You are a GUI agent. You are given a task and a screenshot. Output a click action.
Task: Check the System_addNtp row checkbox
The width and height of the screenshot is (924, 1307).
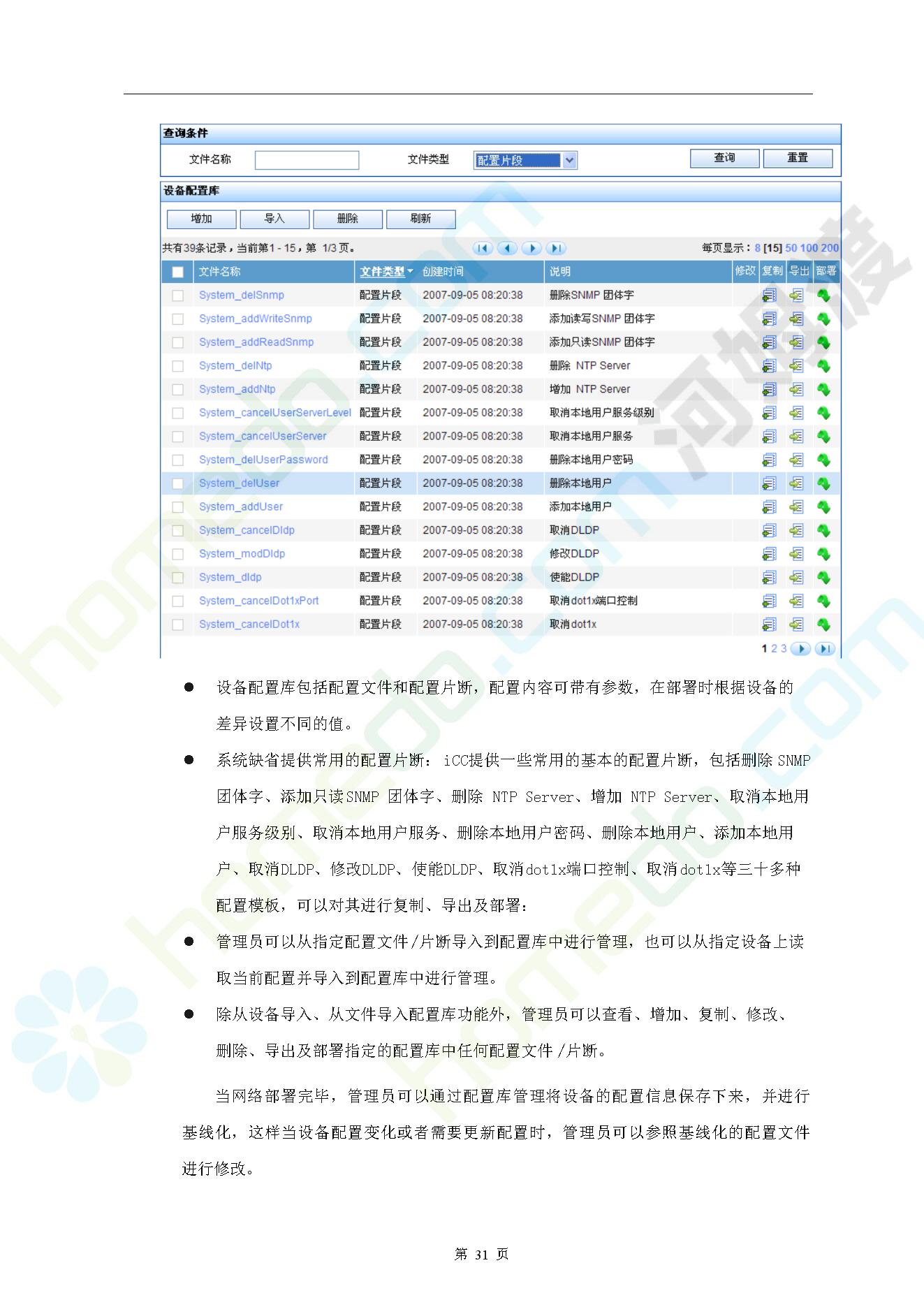point(178,390)
